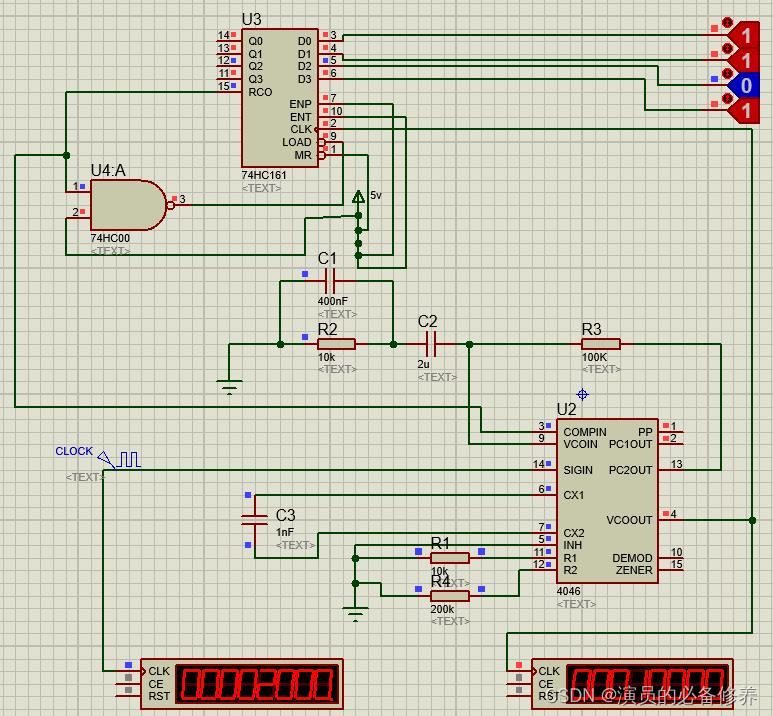Click the 1nF value label
The width and height of the screenshot is (773, 716).
(x=285, y=532)
